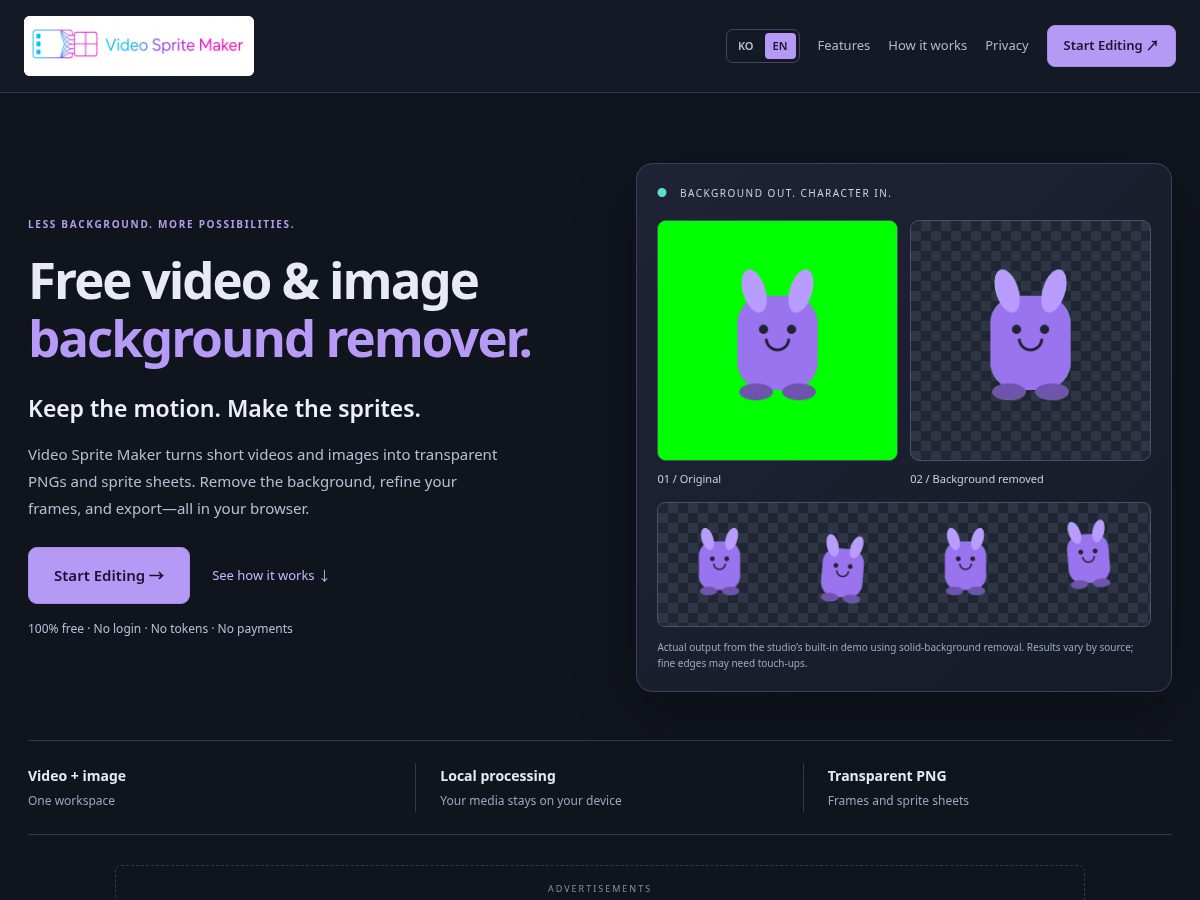Click the hero Start Editing button
1200x900 pixels.
[109, 575]
